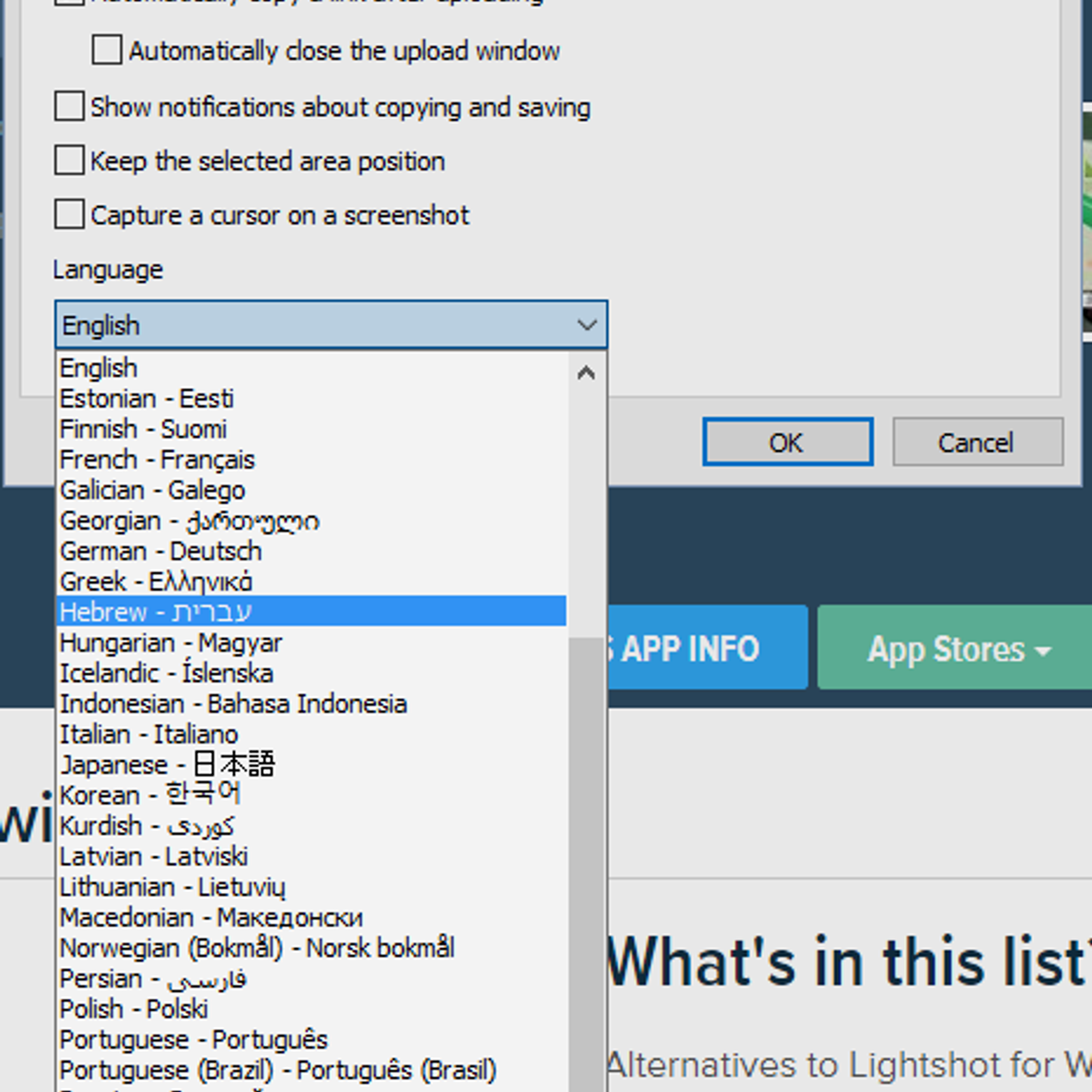
Task: Select Polish - Polski
Action: [311, 1009]
